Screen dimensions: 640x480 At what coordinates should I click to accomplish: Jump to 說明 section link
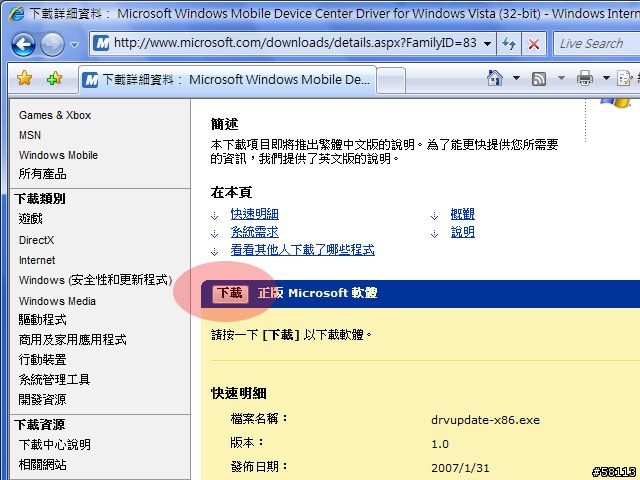(x=463, y=232)
